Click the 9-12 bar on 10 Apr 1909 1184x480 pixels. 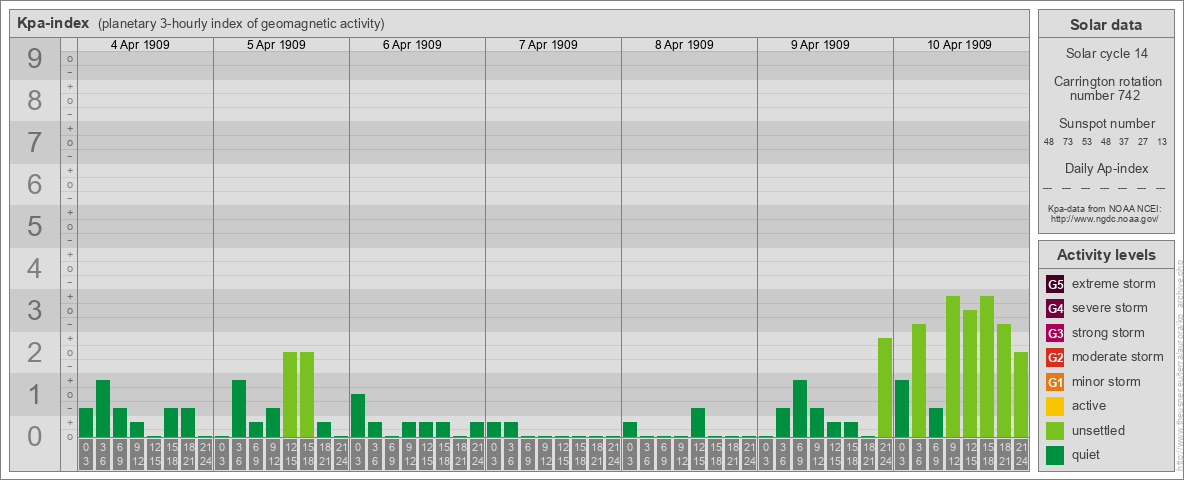coord(953,367)
